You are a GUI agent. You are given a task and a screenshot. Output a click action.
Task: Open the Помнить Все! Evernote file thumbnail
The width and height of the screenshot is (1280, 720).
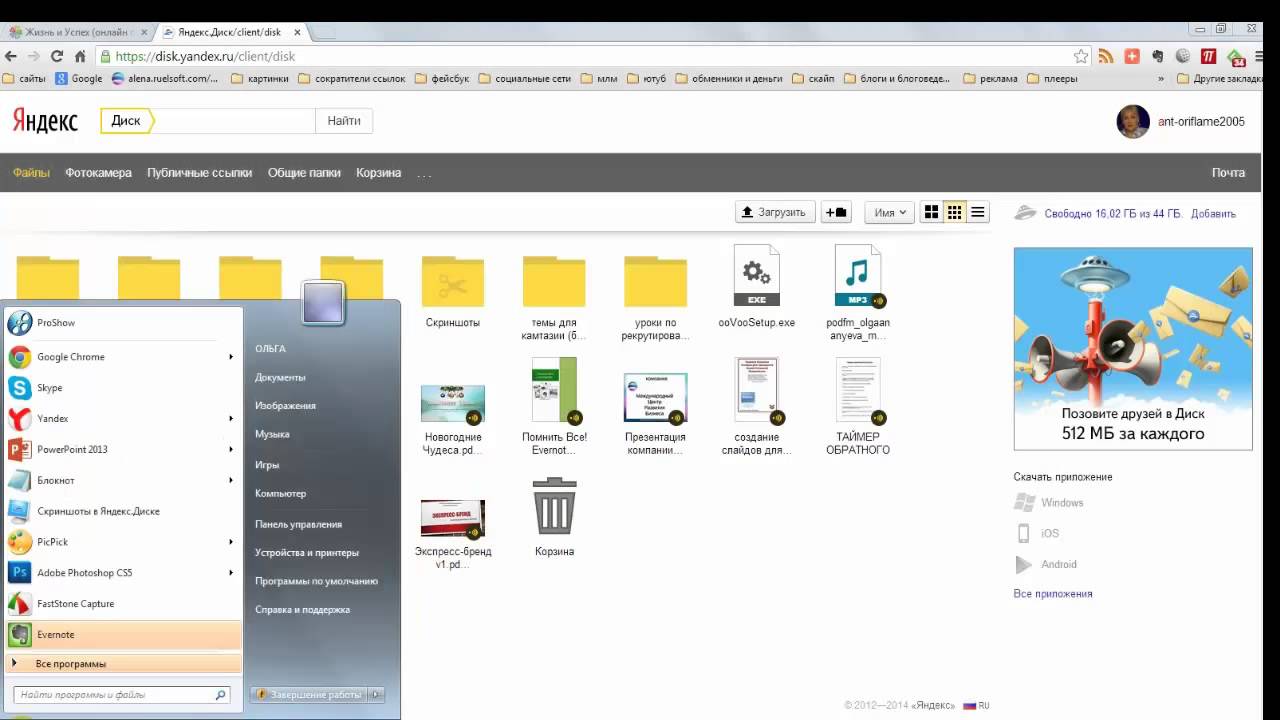click(555, 390)
